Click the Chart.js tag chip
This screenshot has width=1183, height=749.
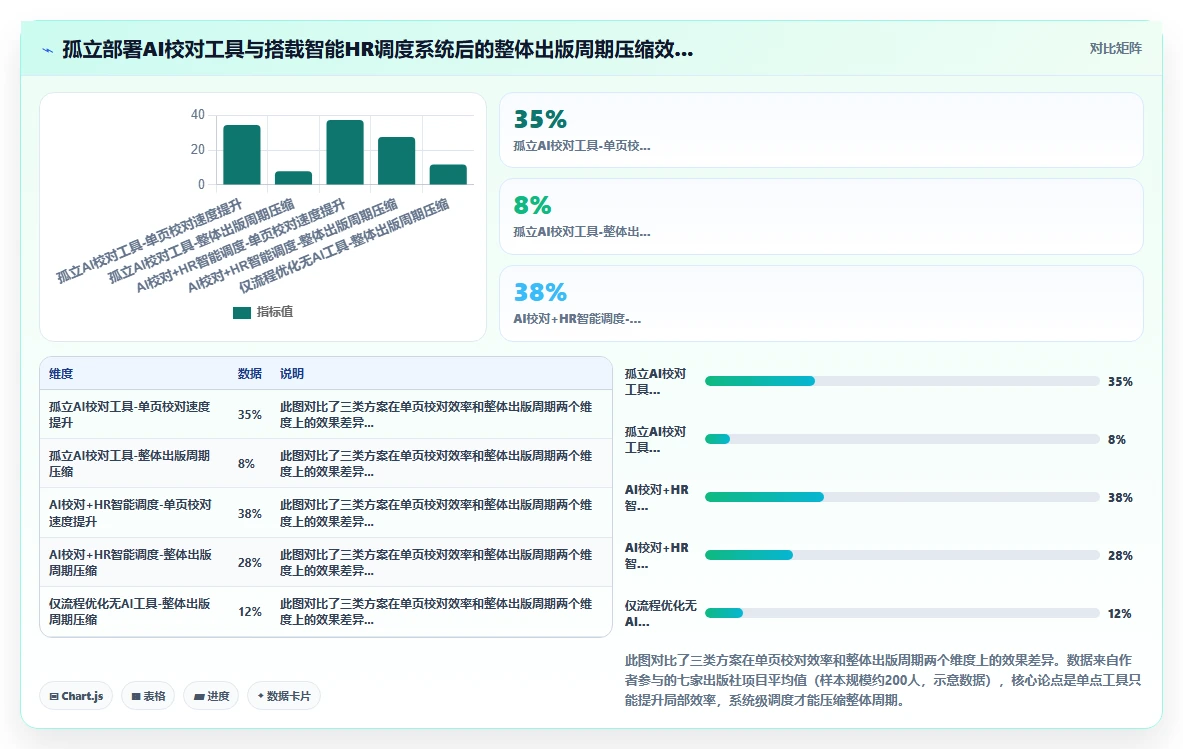[x=76, y=695]
